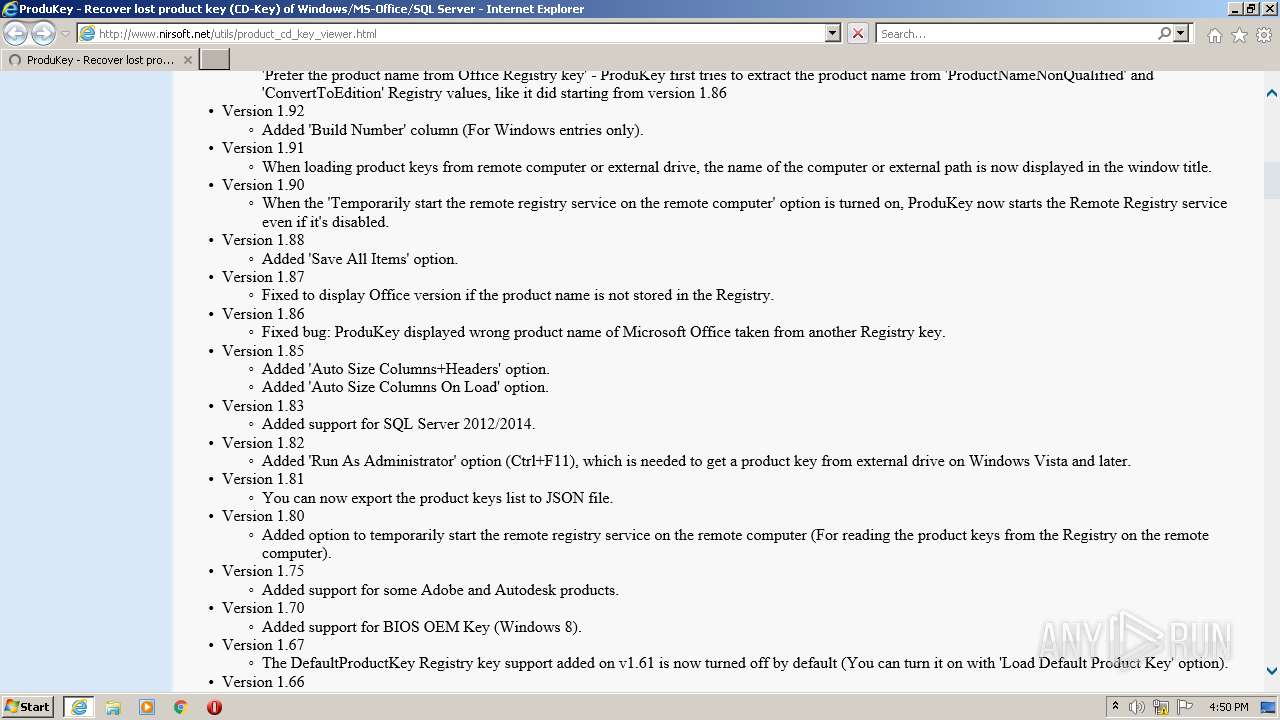
Task: Click scrollbar down arrow
Action: [1271, 671]
